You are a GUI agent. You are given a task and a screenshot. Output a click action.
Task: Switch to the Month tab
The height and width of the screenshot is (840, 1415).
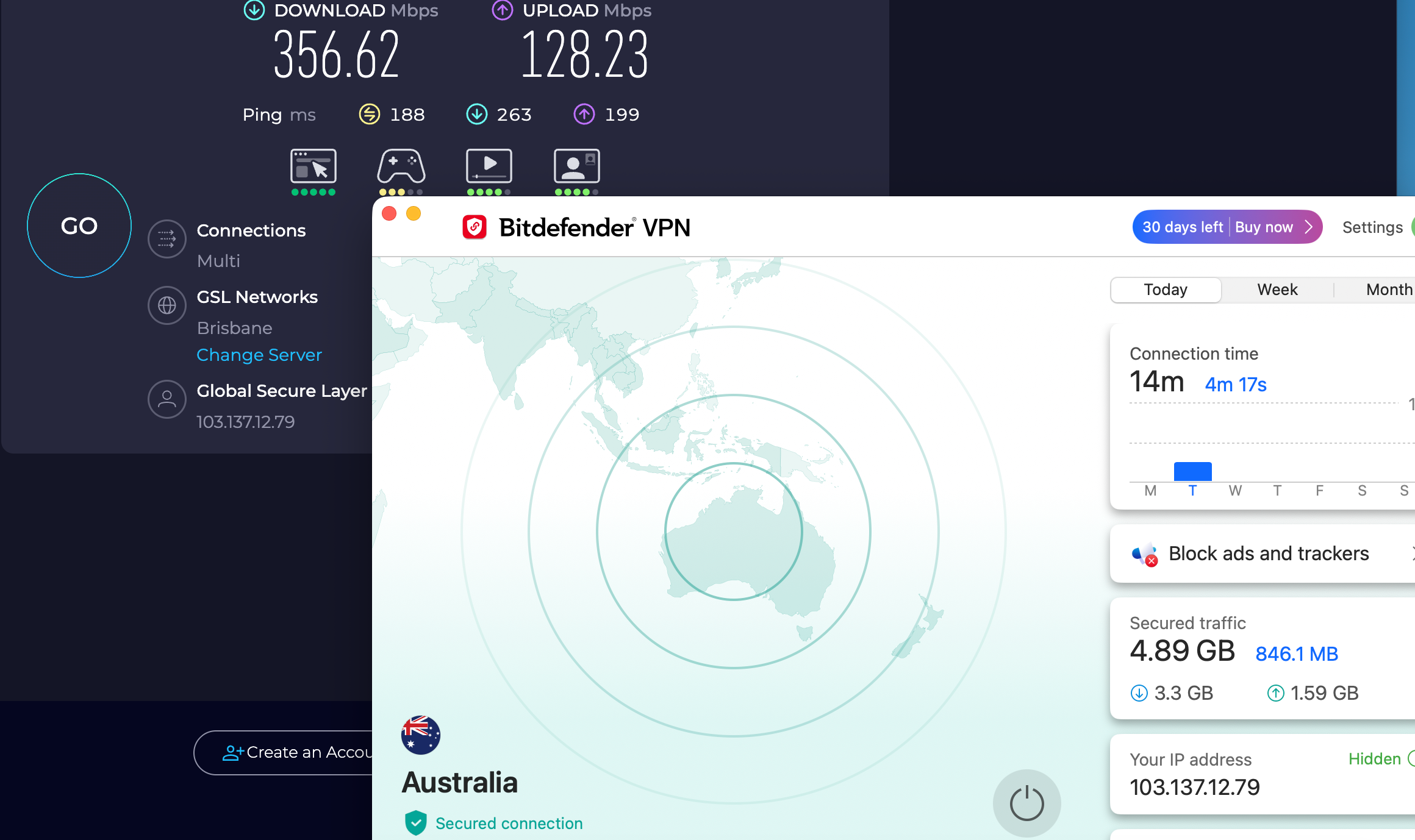[x=1389, y=290]
